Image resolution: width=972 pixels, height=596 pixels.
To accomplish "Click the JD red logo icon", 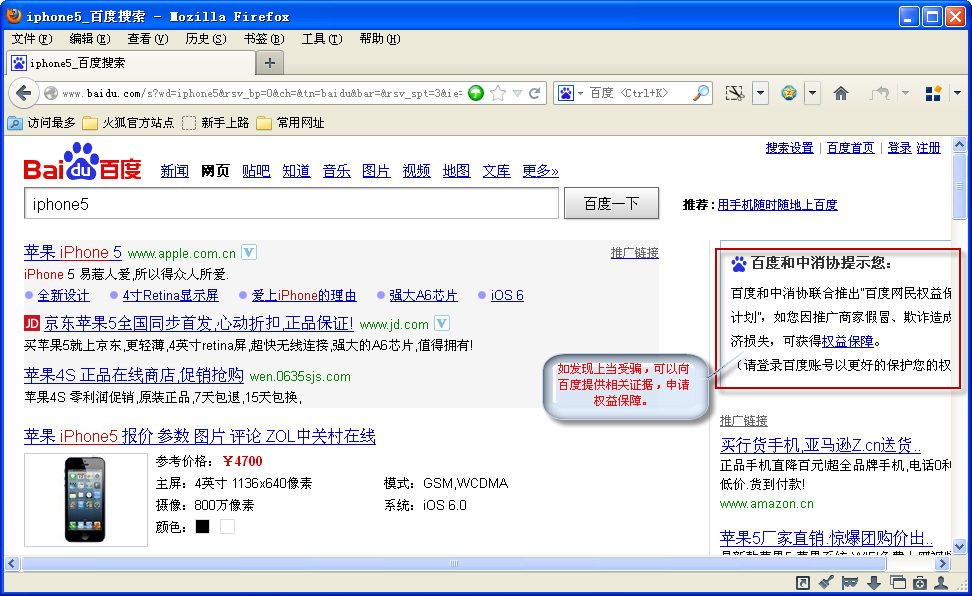I will [x=32, y=323].
